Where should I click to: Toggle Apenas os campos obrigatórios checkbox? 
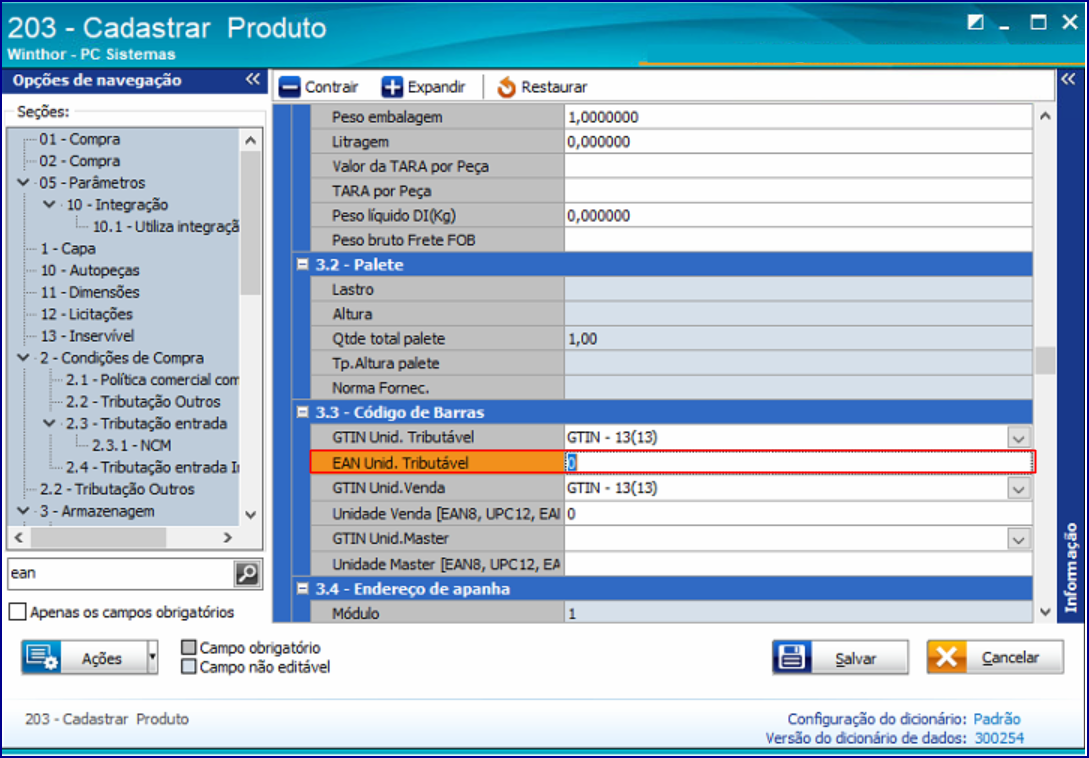17,612
